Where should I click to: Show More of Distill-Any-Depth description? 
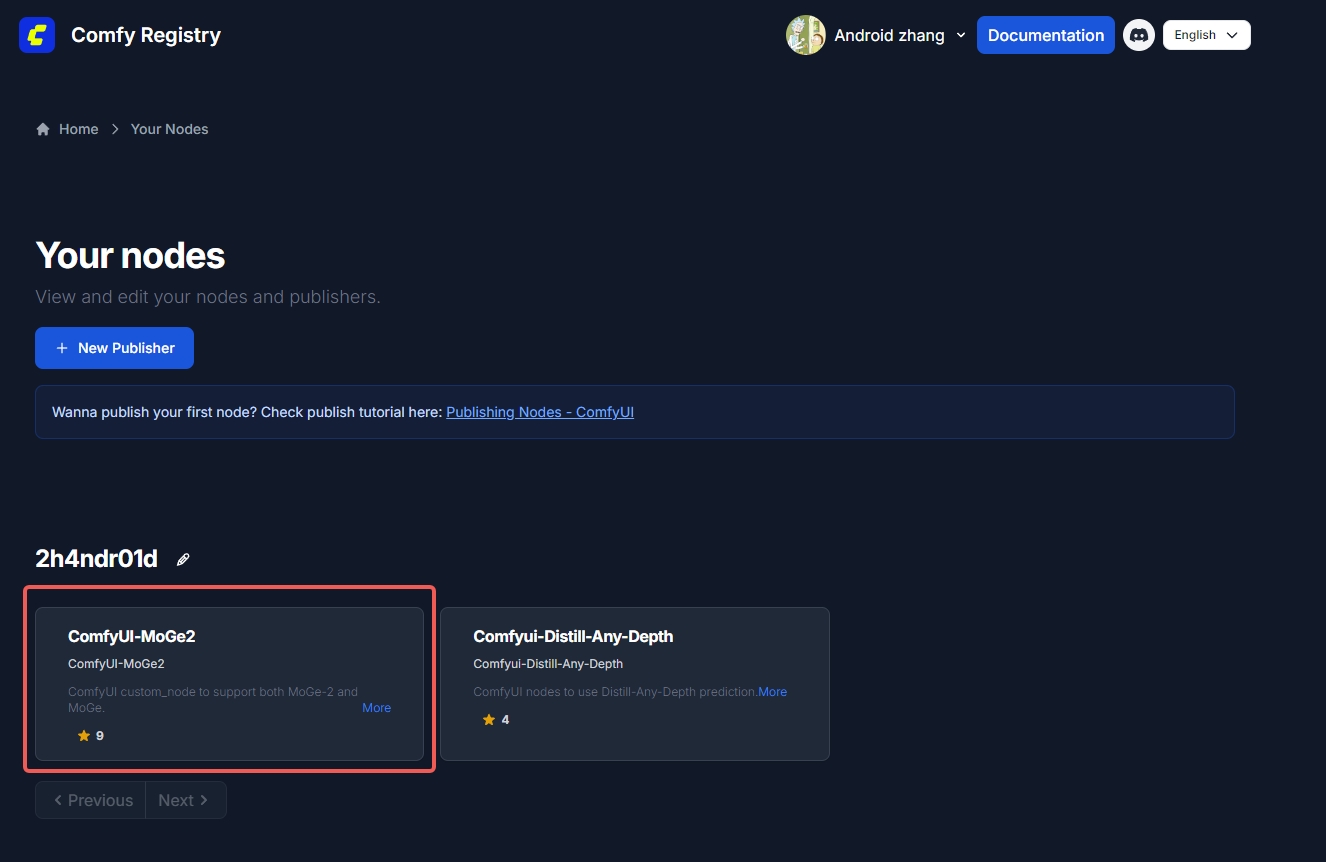(772, 692)
